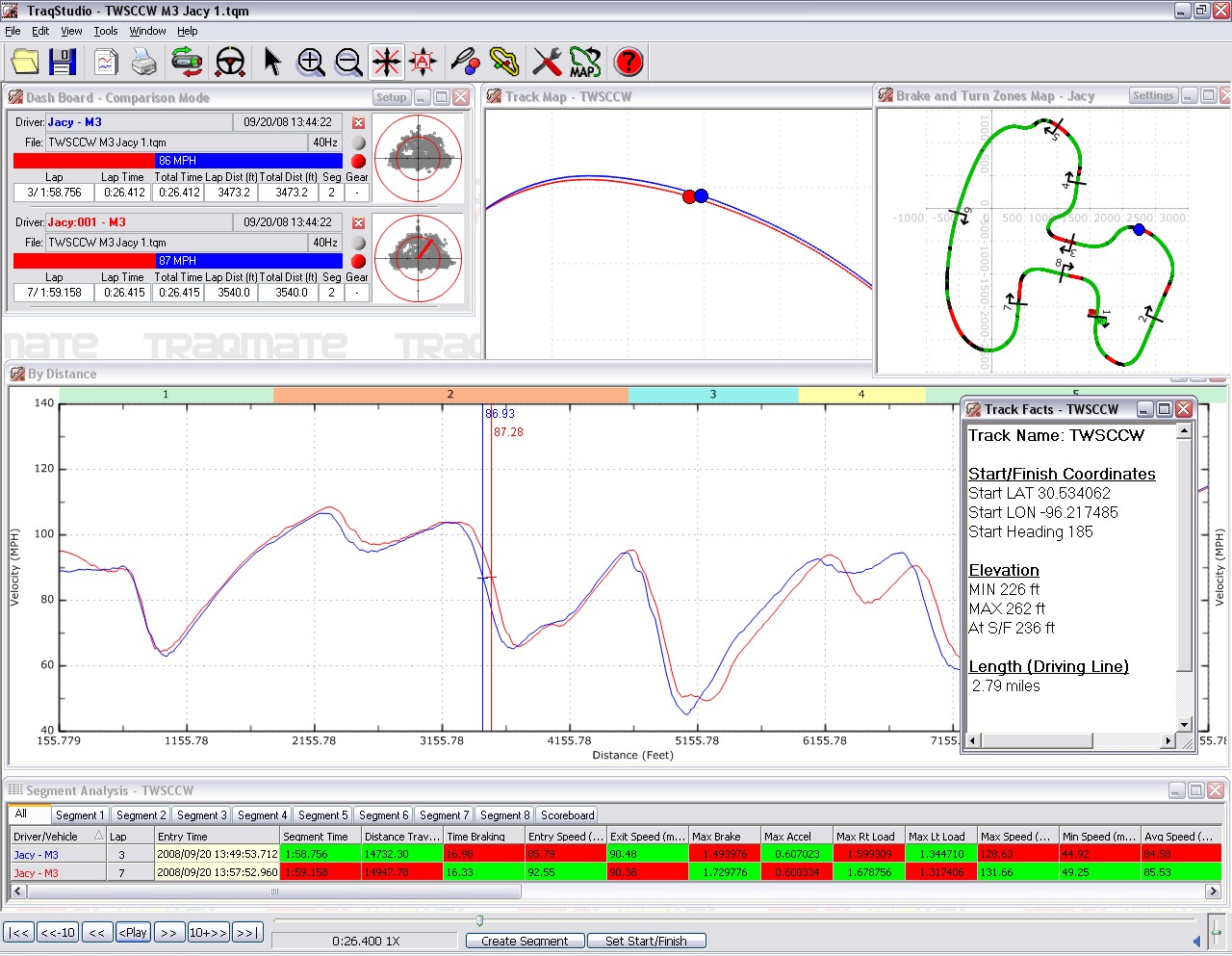Sort by the Driver/Vehicle column arrow
Screen dimensions: 1232x956
click(98, 836)
